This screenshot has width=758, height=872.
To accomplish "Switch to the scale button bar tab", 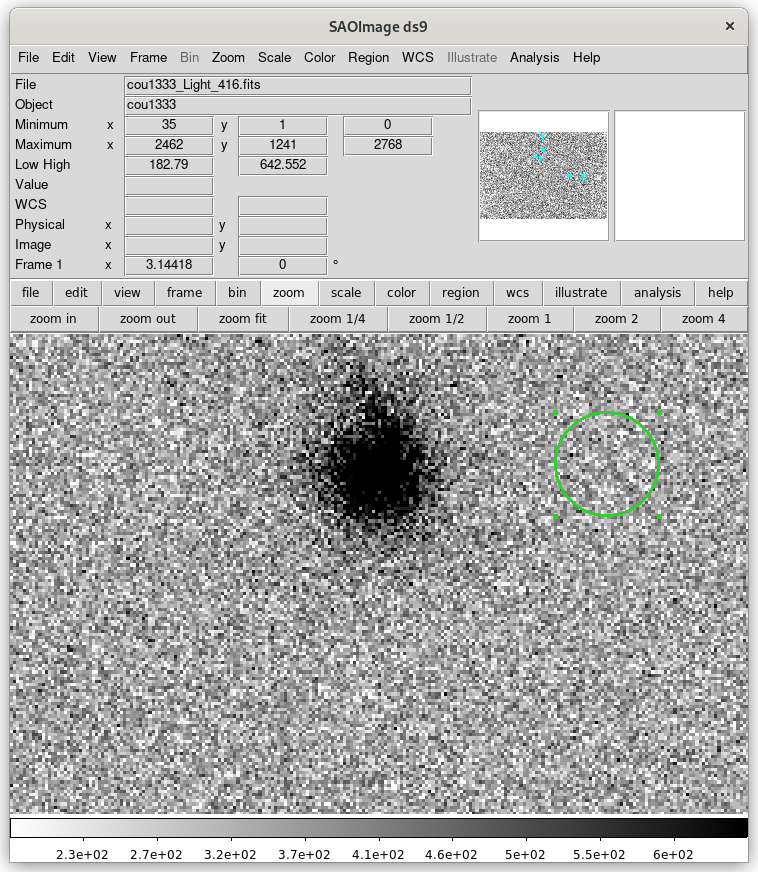I will [346, 293].
